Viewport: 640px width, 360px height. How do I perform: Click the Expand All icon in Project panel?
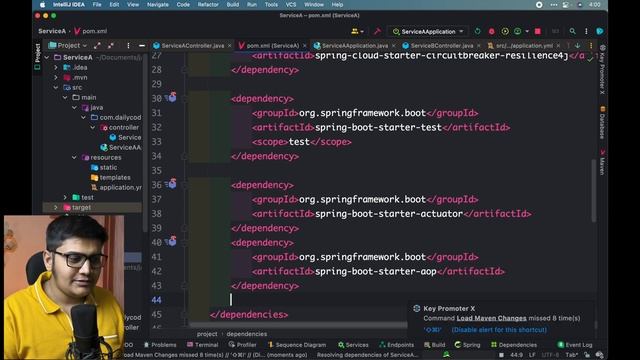click(x=97, y=46)
